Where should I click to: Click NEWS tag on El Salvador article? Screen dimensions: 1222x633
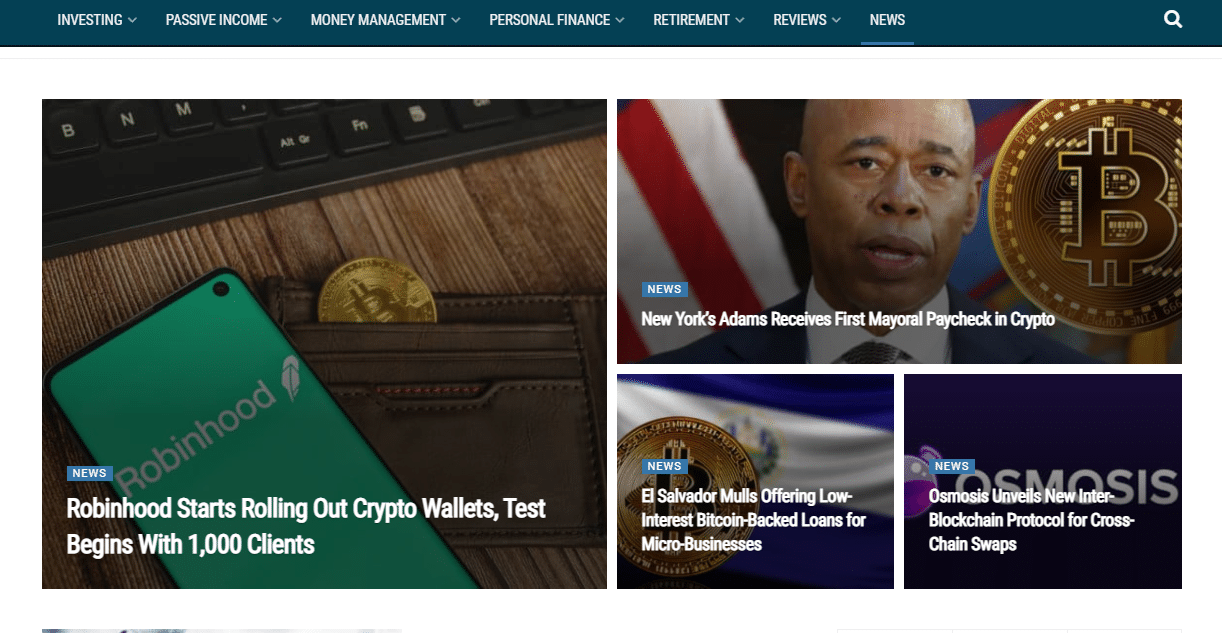[664, 466]
